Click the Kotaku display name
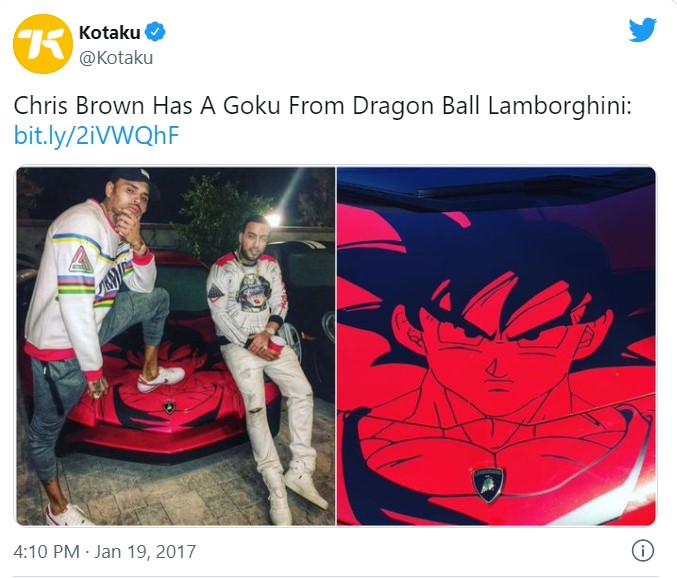 [x=110, y=32]
